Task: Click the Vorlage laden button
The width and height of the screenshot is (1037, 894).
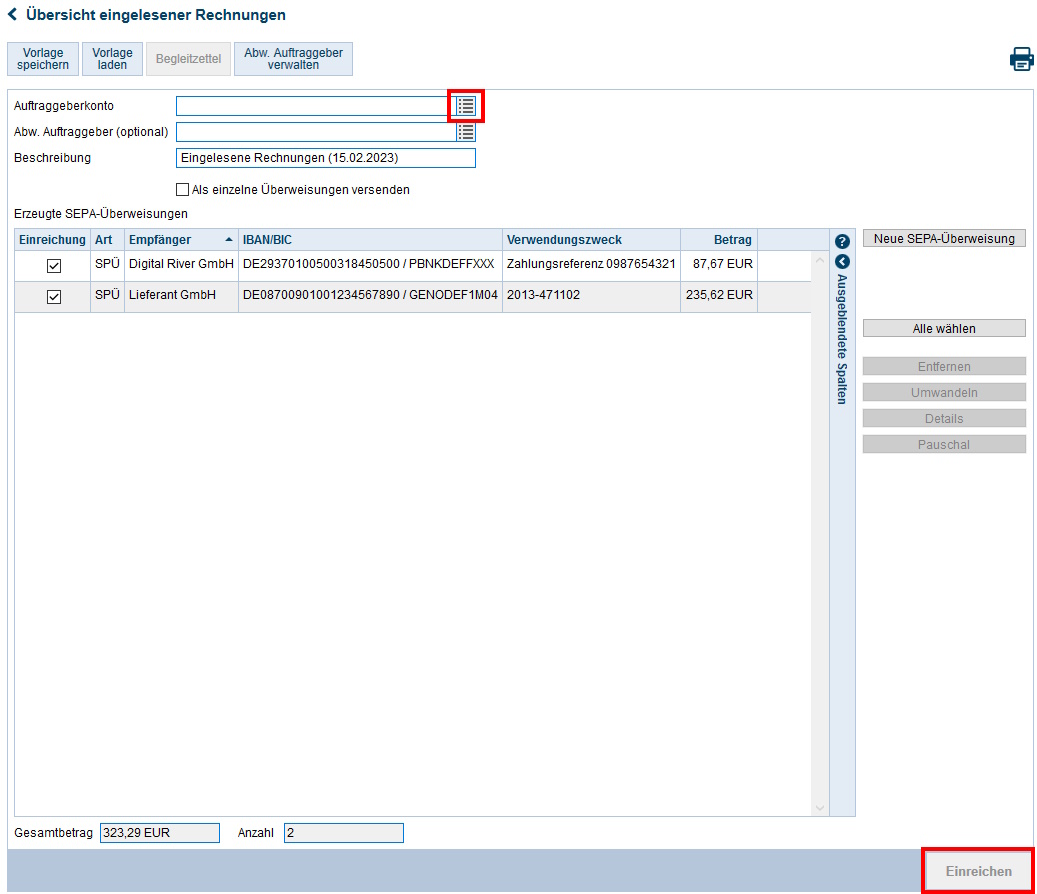Action: click(x=113, y=59)
